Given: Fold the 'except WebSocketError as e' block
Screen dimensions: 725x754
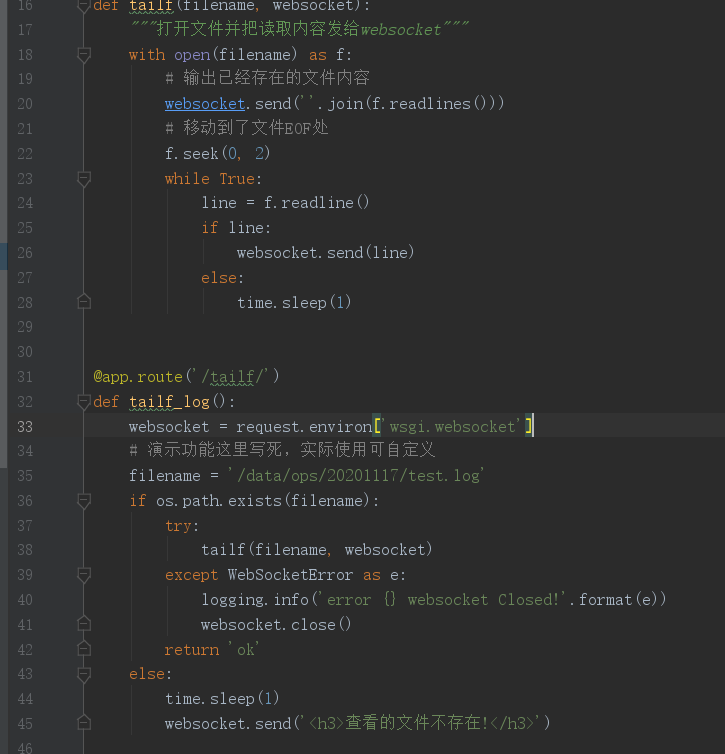Looking at the screenshot, I should pos(84,575).
